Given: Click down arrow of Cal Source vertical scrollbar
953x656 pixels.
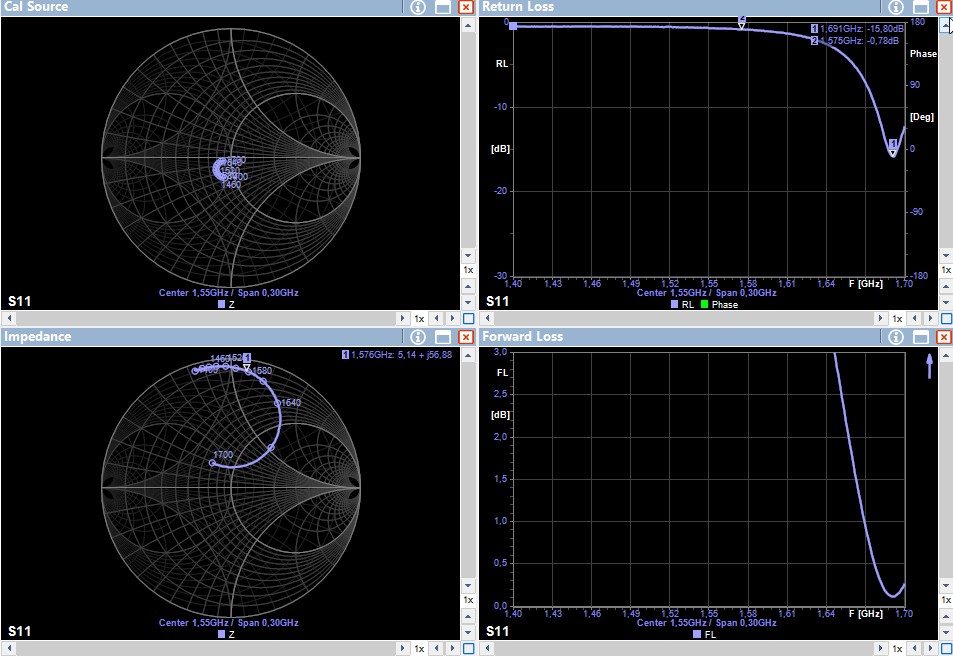Looking at the screenshot, I should point(468,255).
